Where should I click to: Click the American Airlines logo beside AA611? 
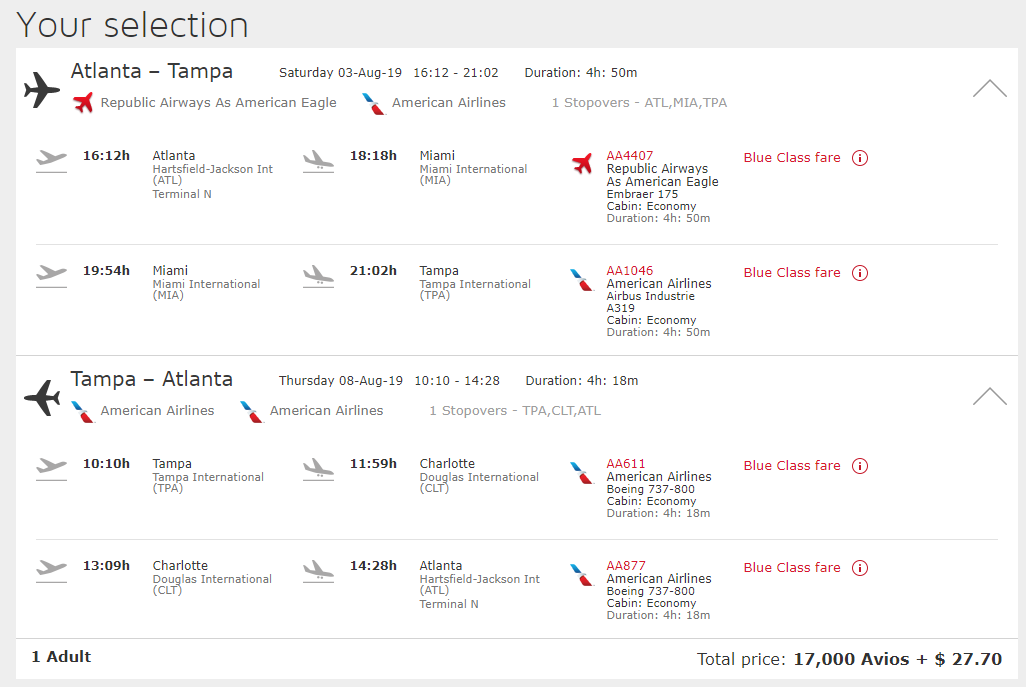(582, 472)
